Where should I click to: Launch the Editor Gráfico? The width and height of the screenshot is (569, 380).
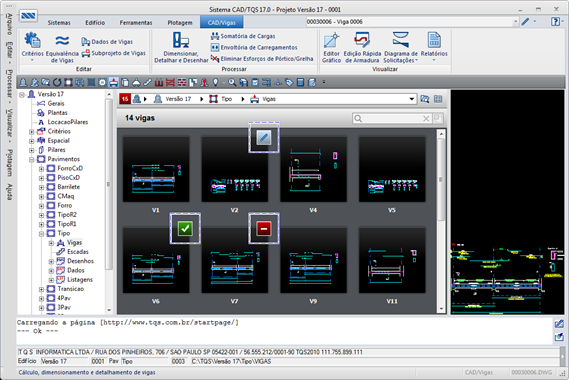pyautogui.click(x=331, y=47)
